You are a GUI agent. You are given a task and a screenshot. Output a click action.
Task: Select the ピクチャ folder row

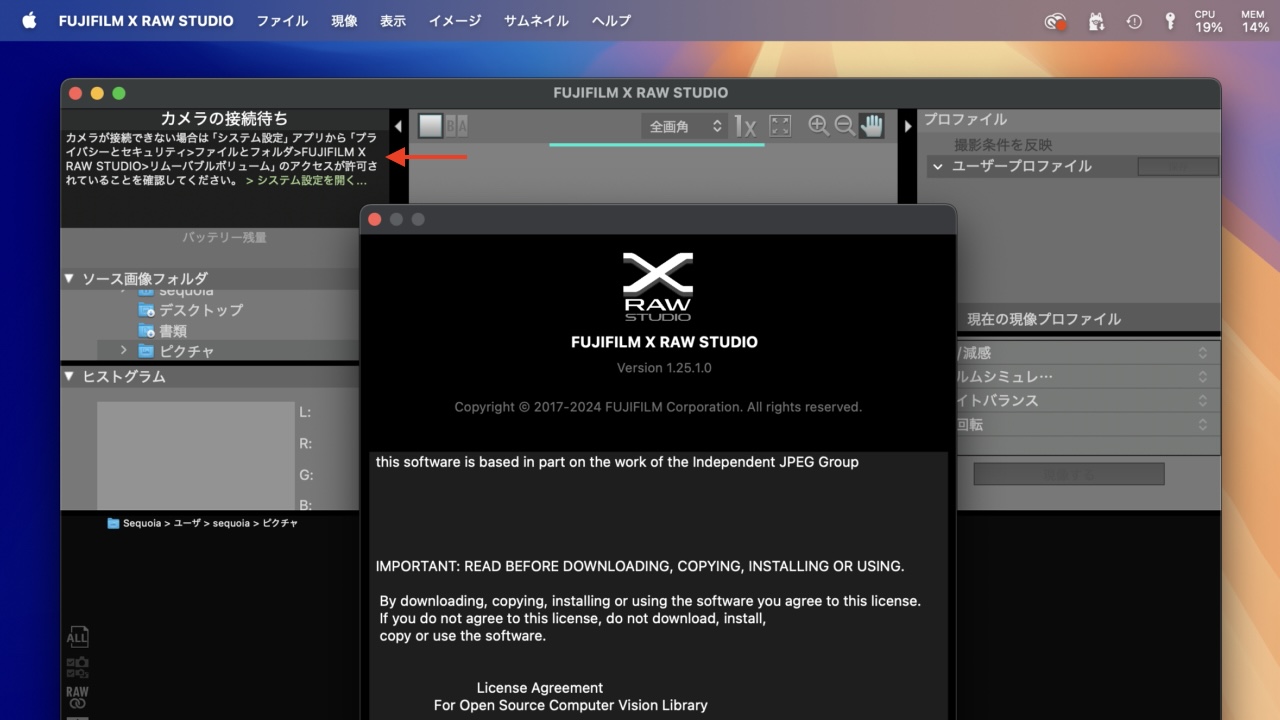(228, 350)
